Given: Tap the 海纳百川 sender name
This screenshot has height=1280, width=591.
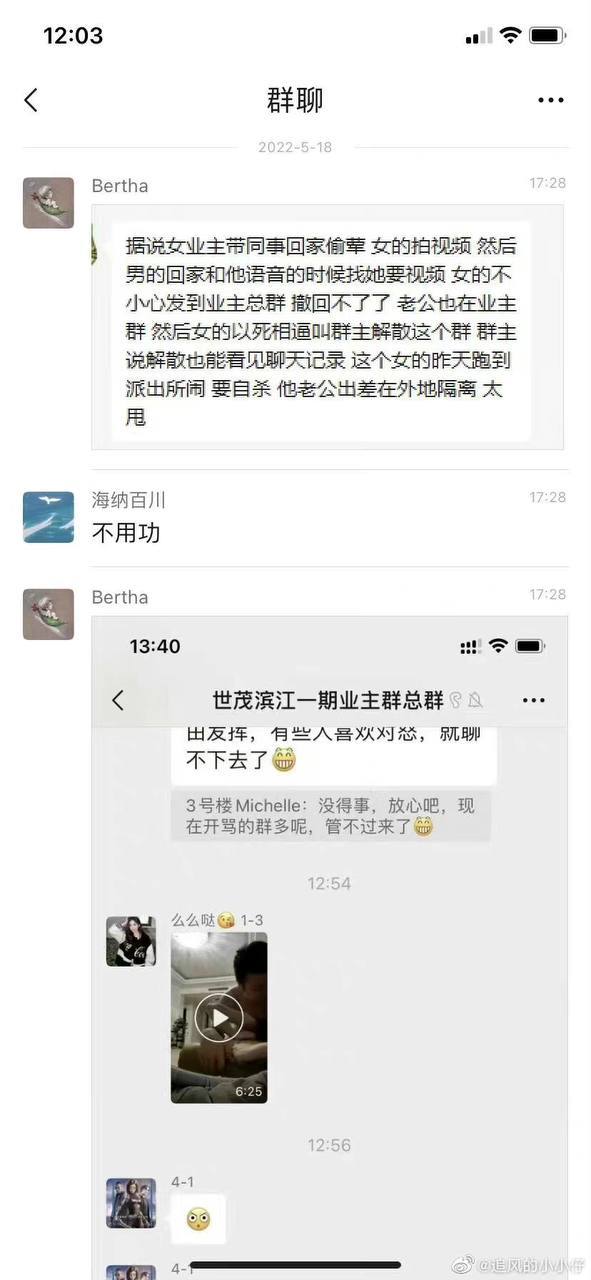Looking at the screenshot, I should point(129,500).
